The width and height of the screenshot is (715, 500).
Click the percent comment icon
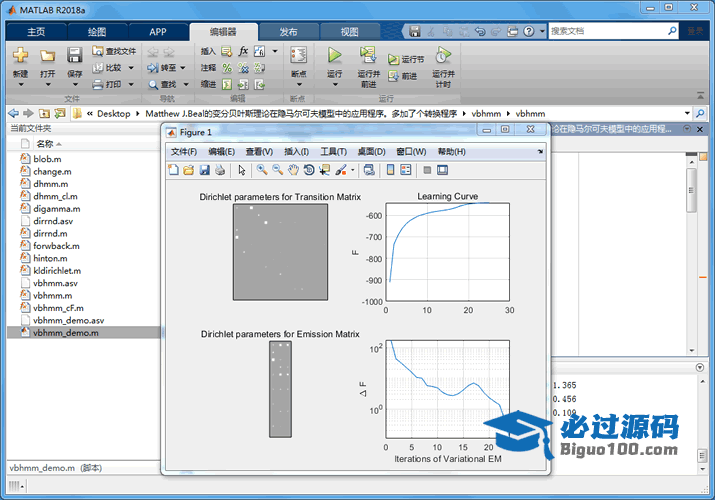(x=227, y=68)
